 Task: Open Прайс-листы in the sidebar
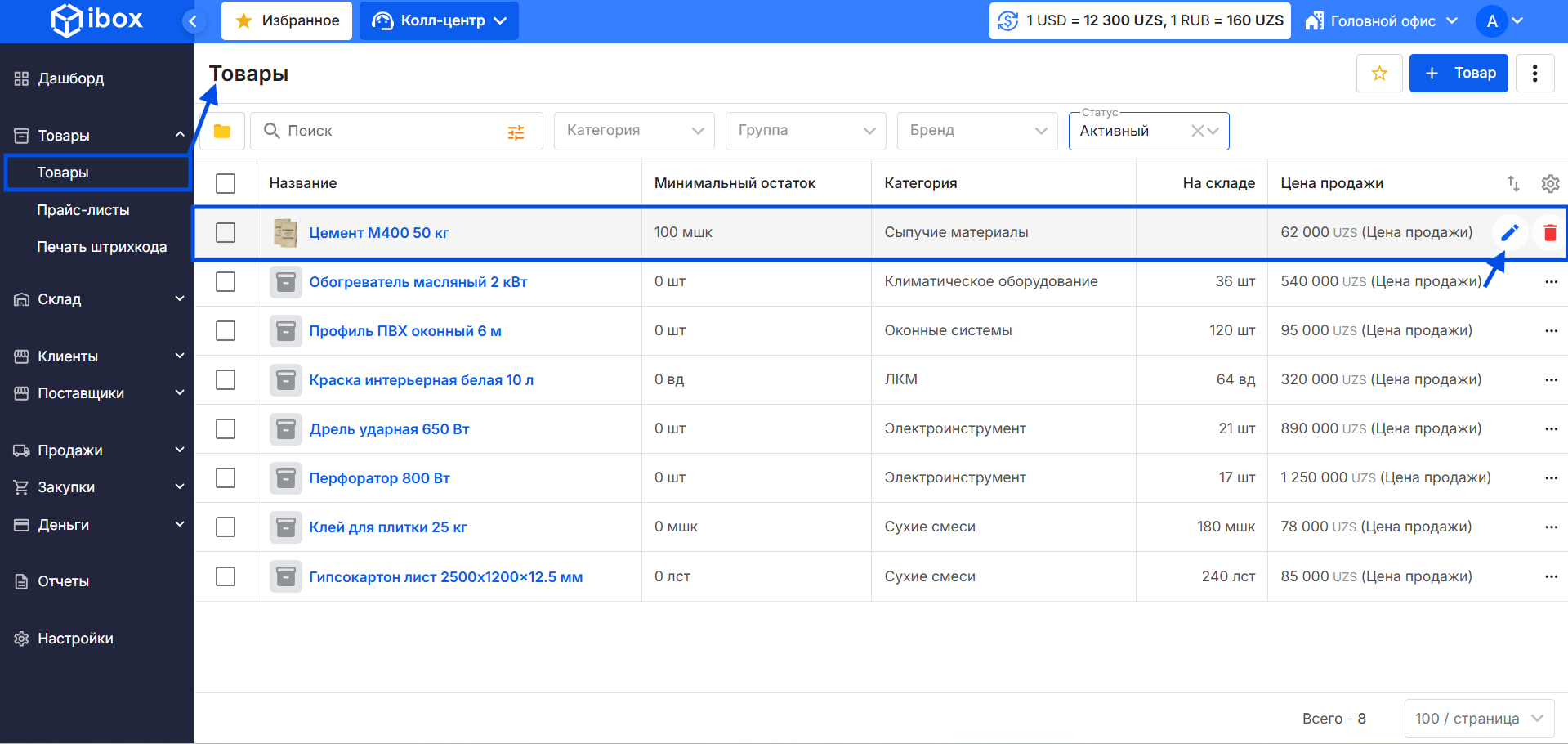[x=83, y=210]
